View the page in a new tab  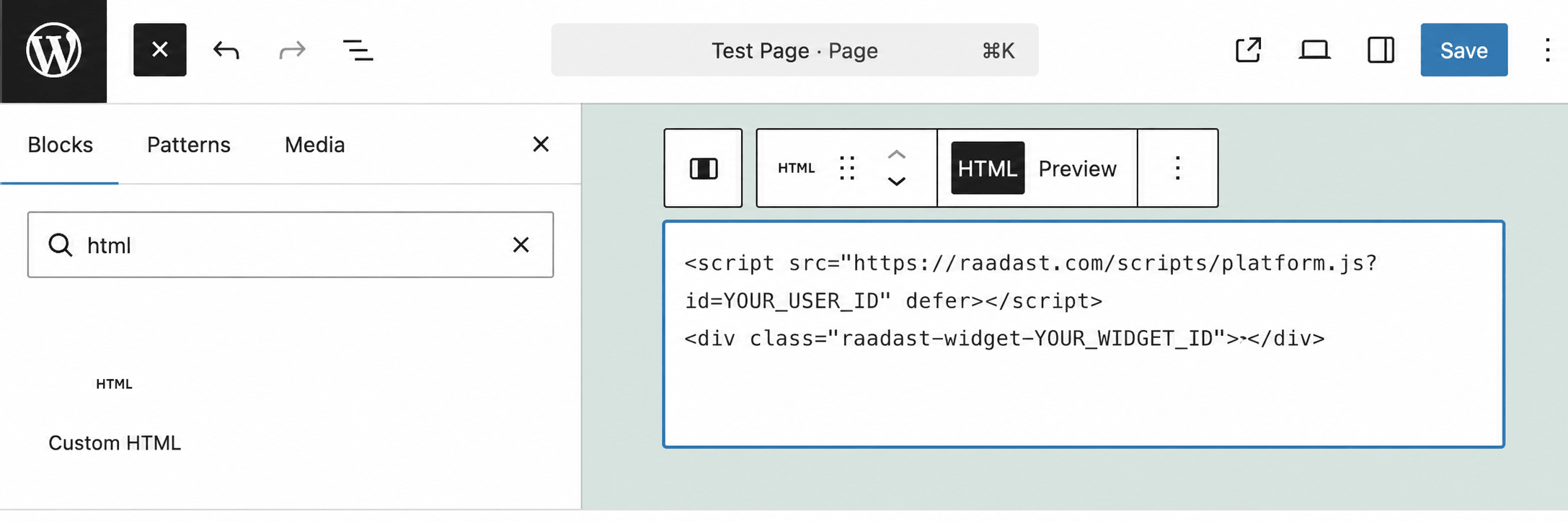click(x=1248, y=50)
